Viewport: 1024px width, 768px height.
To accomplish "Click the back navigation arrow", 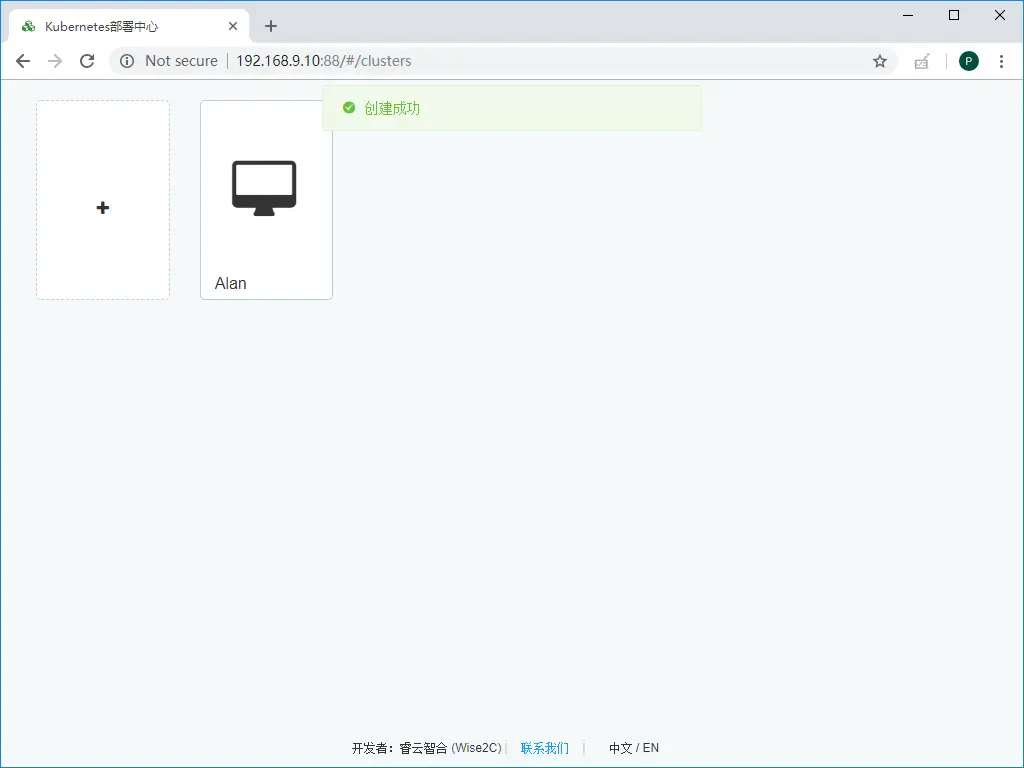I will [23, 60].
